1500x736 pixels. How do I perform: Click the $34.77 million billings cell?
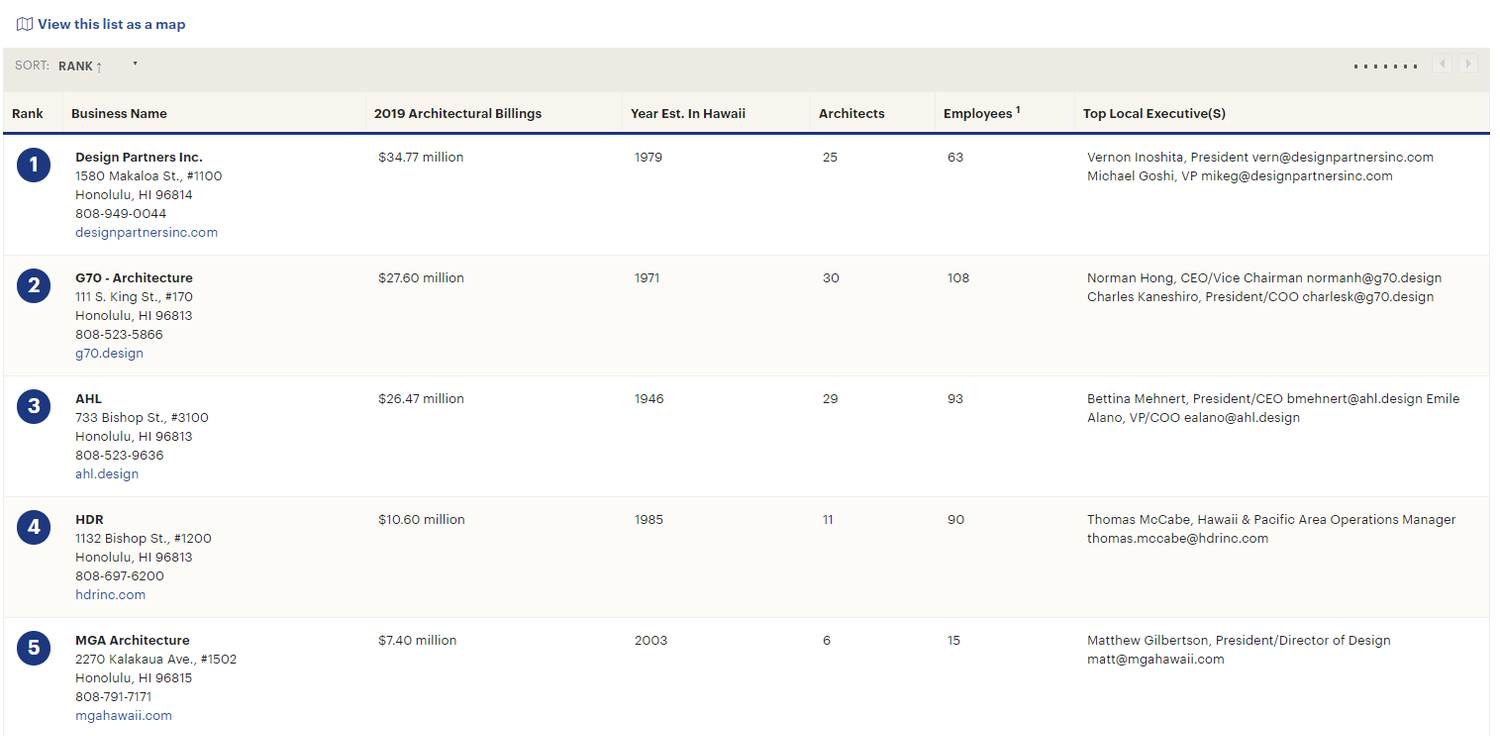(x=421, y=157)
